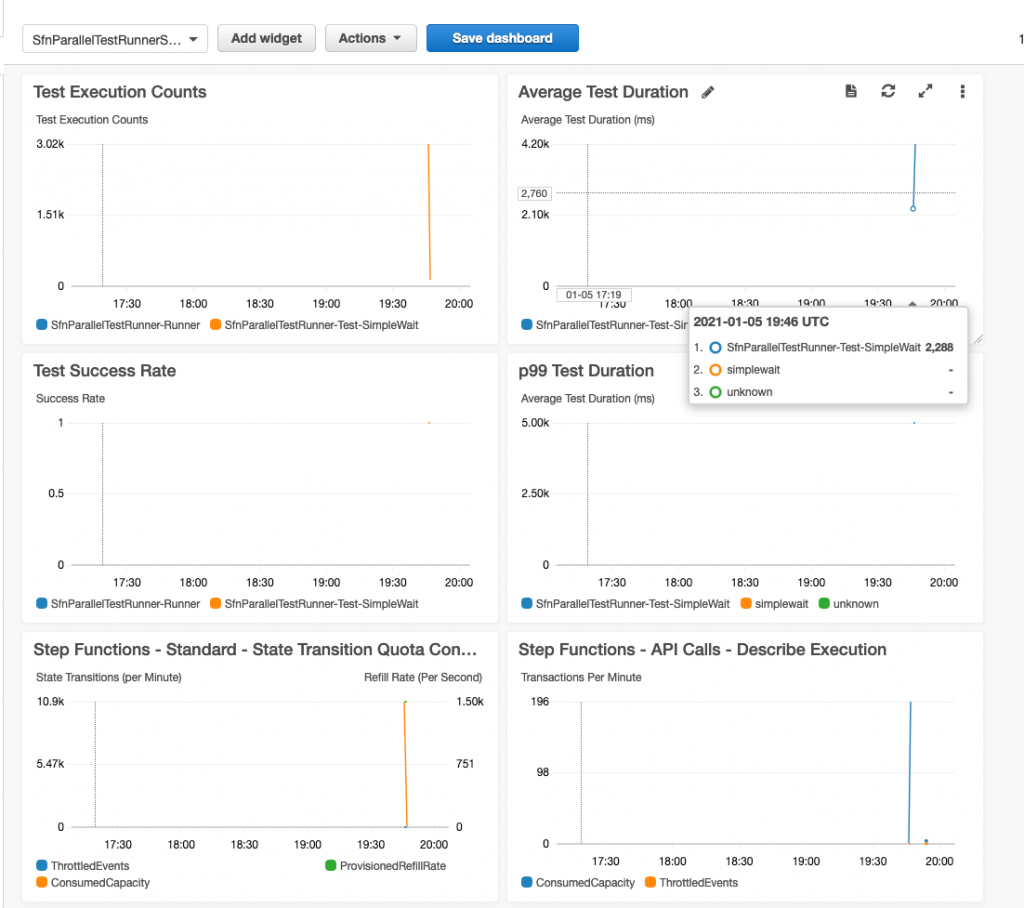Click the pencil to rename Average Test Duration
The image size is (1024, 908).
(x=708, y=91)
